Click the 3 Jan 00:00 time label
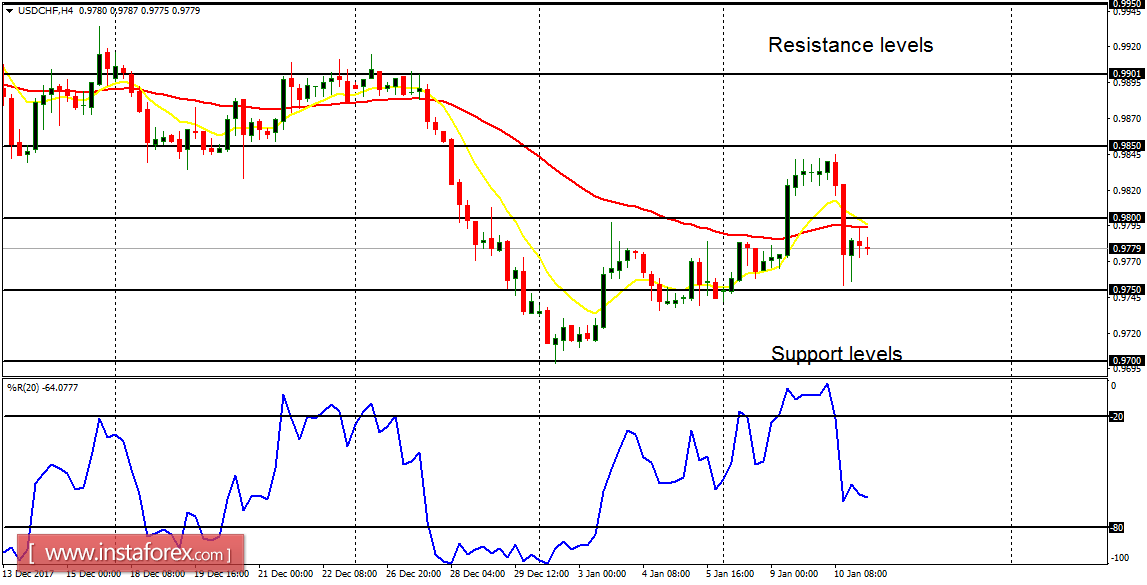The height and width of the screenshot is (585, 1147). [x=601, y=574]
